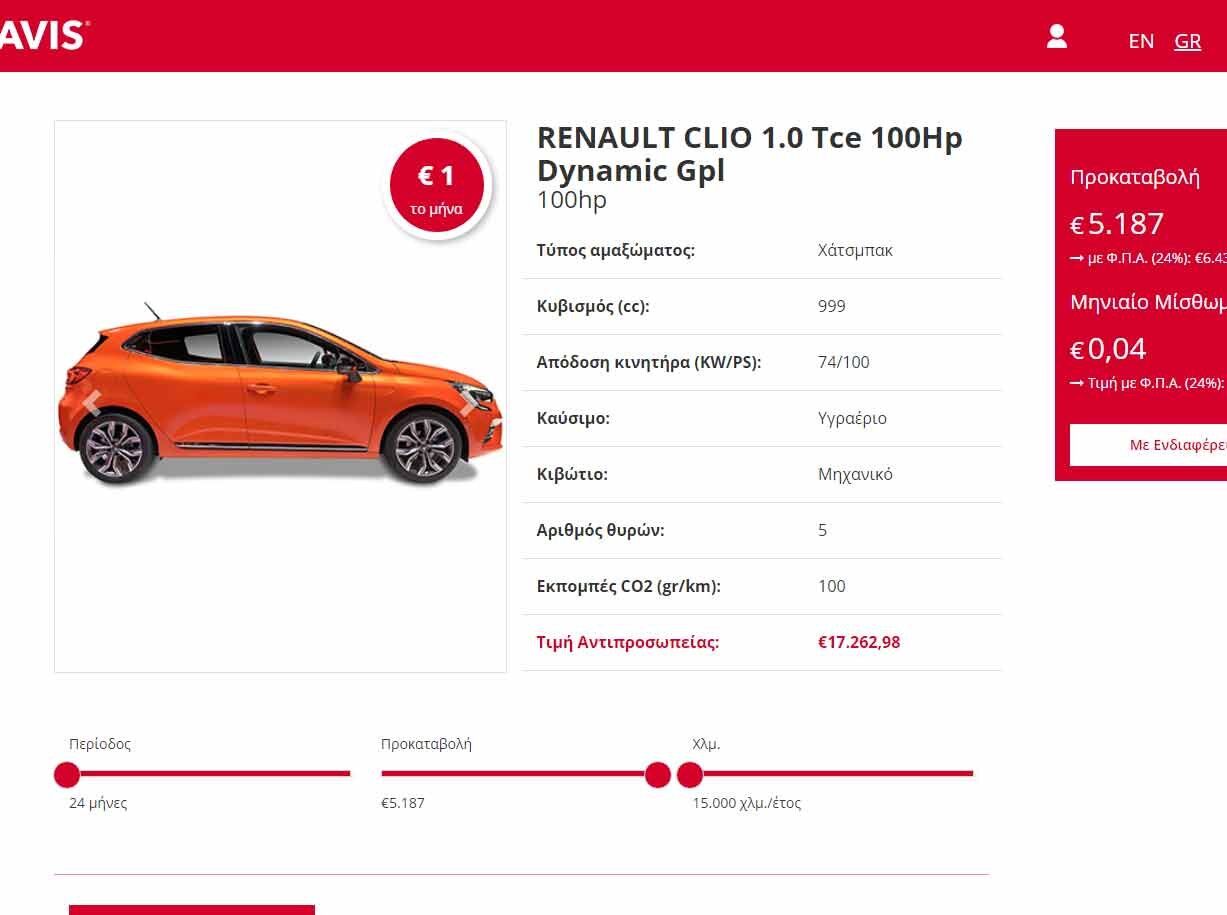Switch language to GR

coord(1188,41)
